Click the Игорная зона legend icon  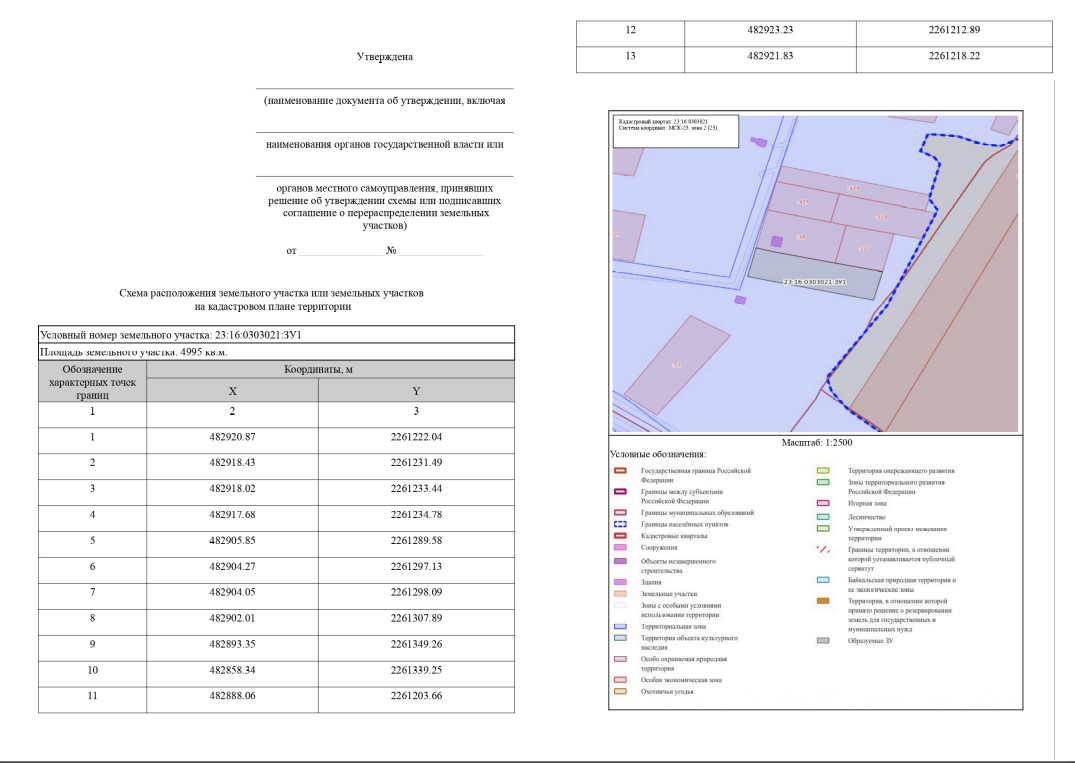click(823, 503)
